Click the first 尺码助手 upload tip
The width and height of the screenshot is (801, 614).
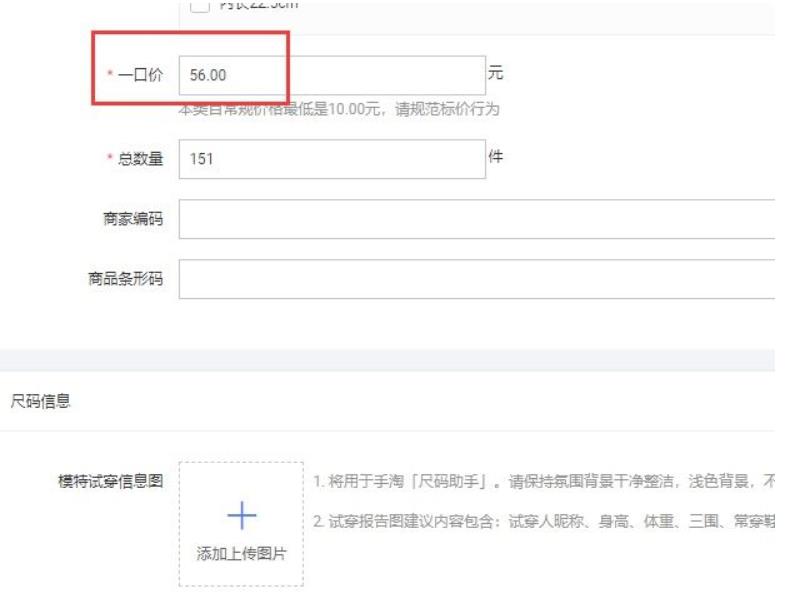pyautogui.click(x=540, y=483)
